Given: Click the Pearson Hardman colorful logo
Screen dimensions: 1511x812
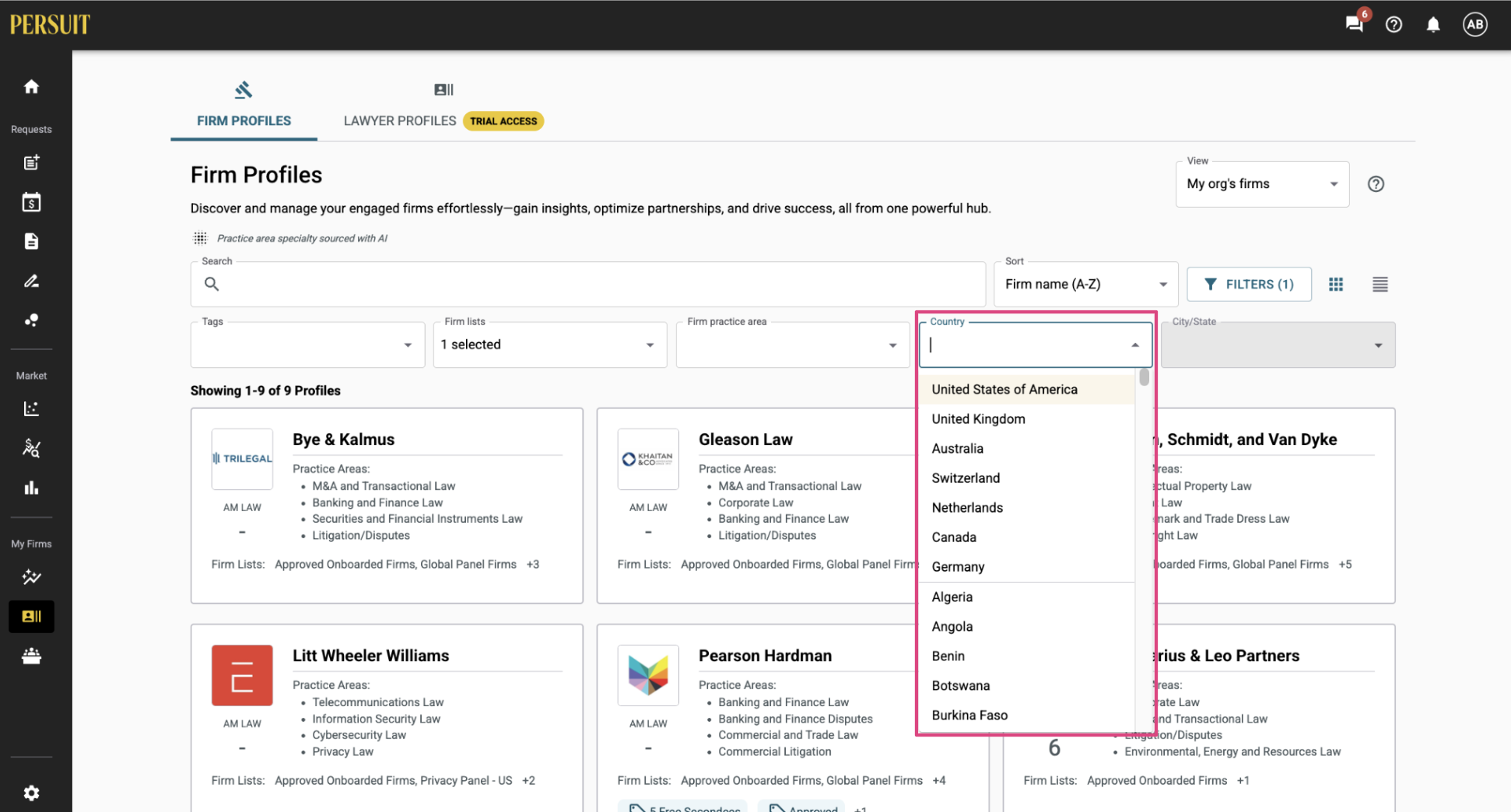Looking at the screenshot, I should tap(648, 675).
